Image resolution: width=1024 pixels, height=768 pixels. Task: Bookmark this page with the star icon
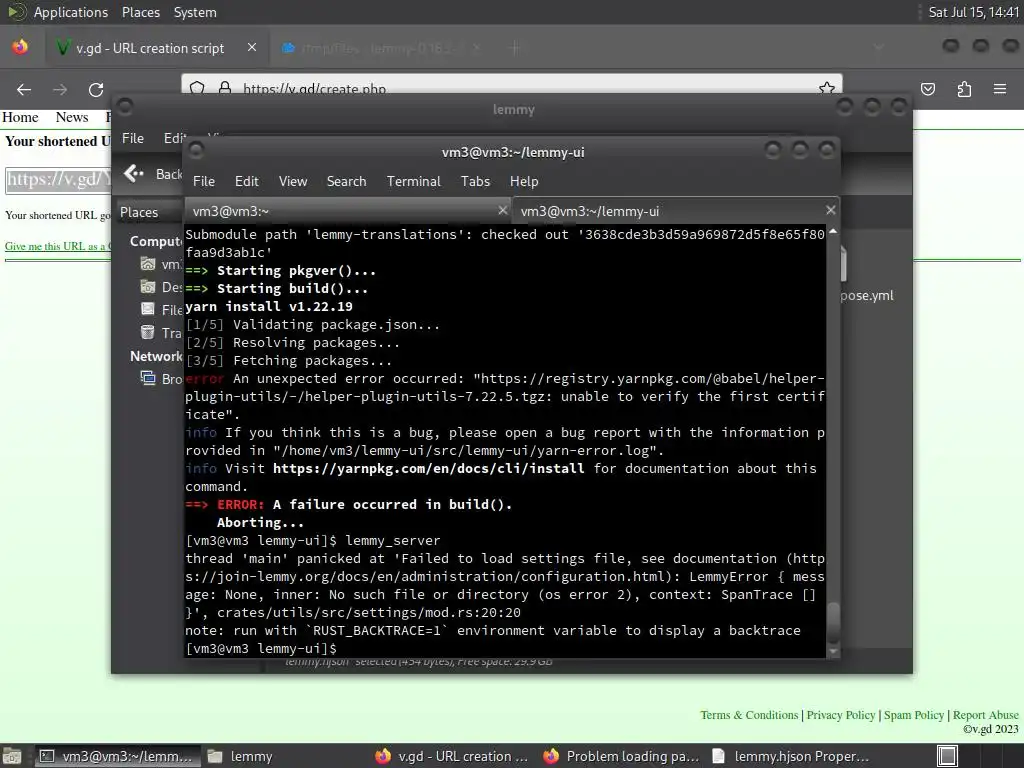(827, 88)
